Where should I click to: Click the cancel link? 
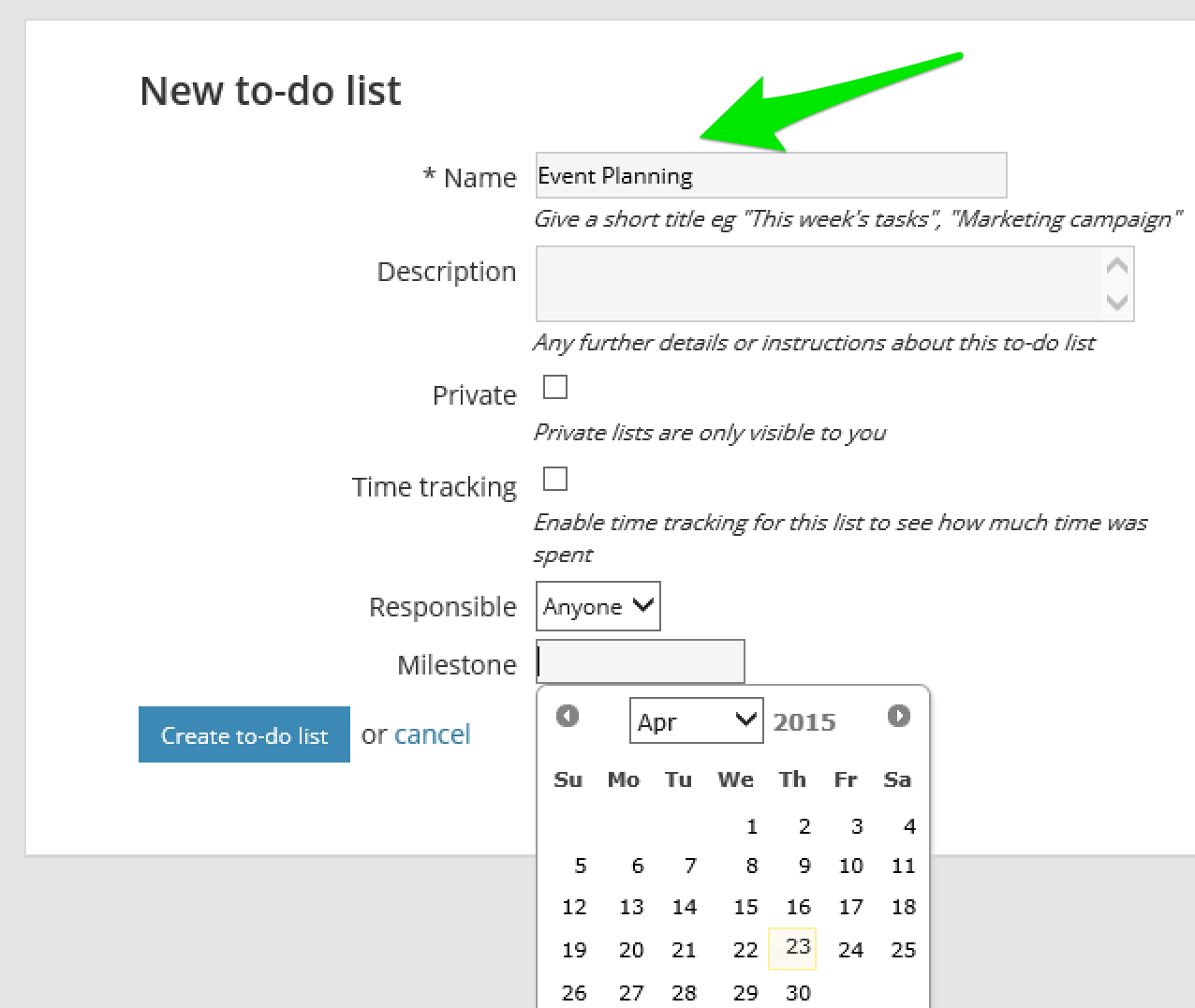[x=432, y=734]
